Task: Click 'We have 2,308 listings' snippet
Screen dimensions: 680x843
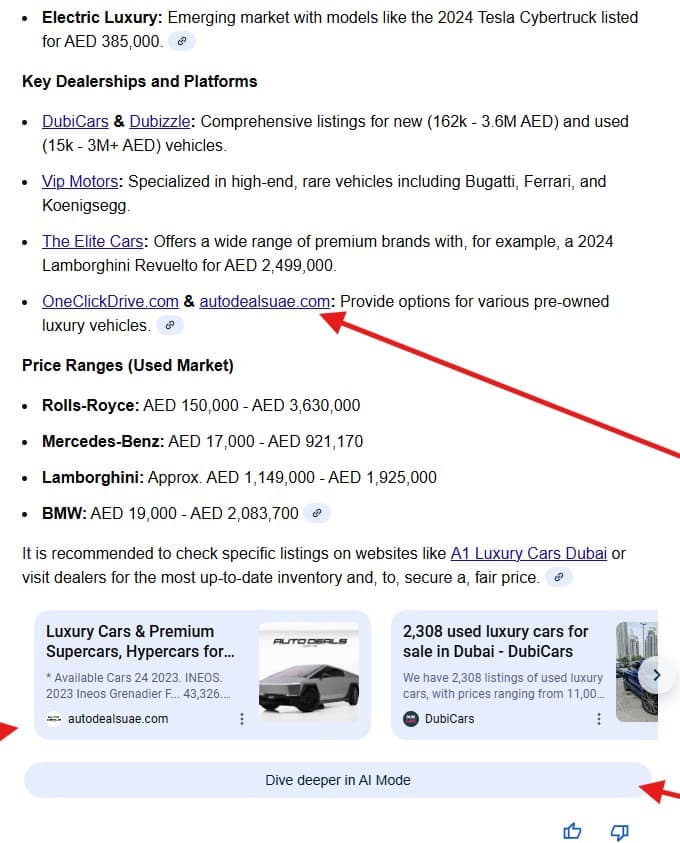Action: click(x=504, y=685)
